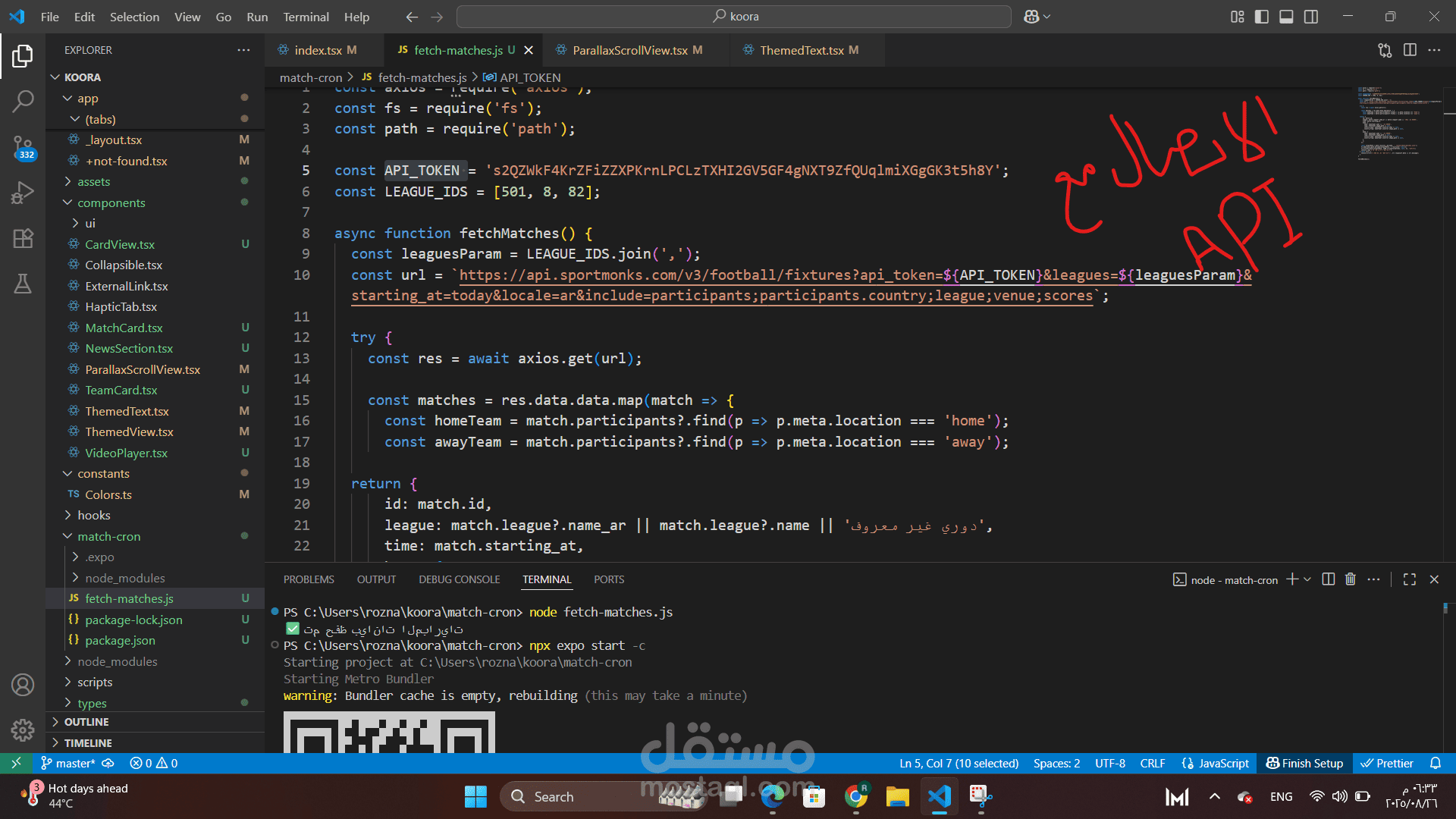Image resolution: width=1456 pixels, height=819 pixels.
Task: Open Google Chrome from the taskbar
Action: coord(855,797)
